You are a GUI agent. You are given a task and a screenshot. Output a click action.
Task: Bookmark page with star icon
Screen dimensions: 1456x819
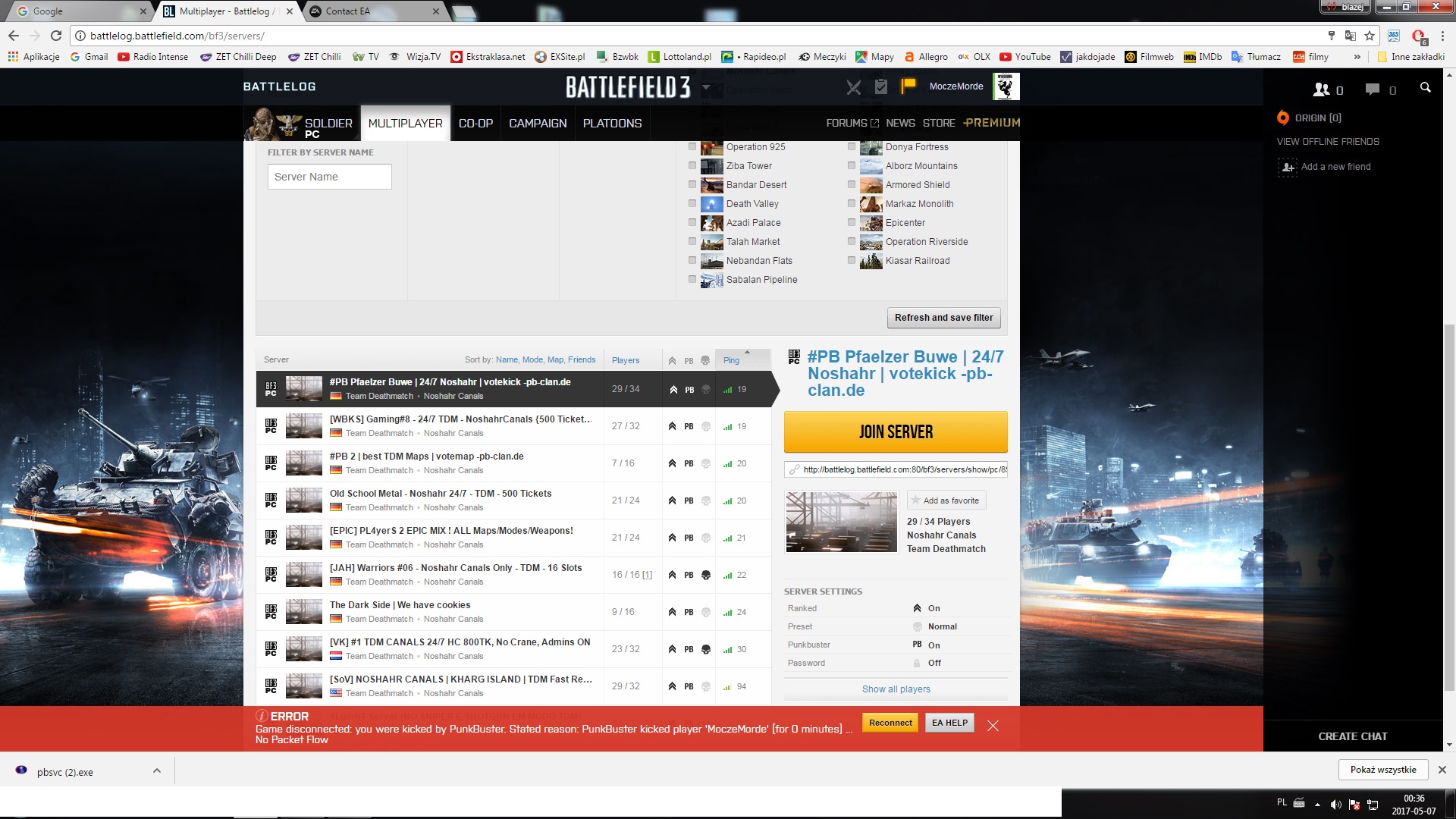(x=1370, y=36)
